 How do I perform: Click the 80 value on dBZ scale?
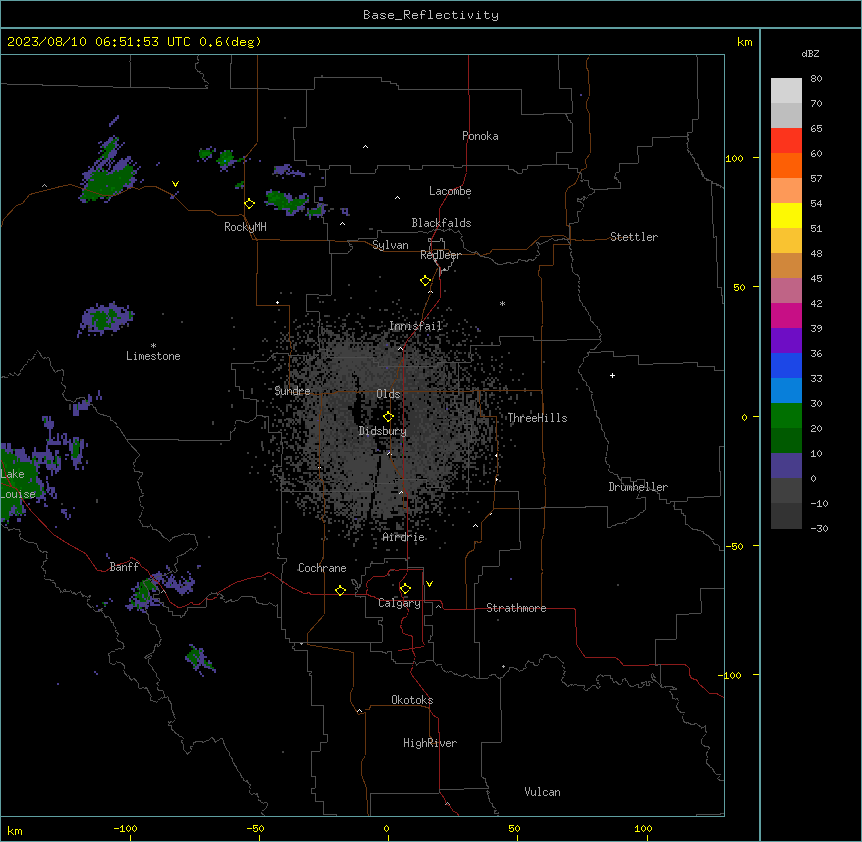pos(816,79)
